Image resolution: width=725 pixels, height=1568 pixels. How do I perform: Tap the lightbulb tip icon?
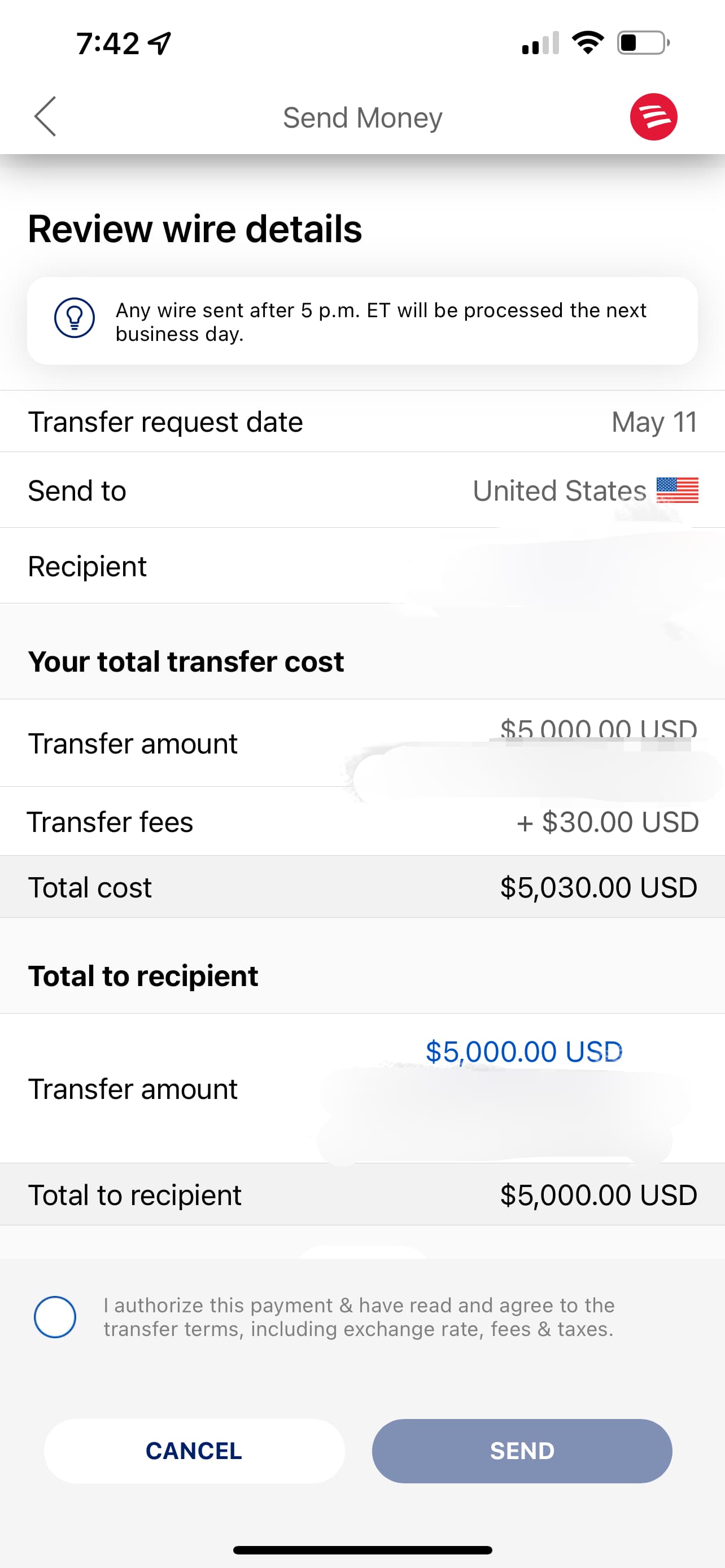[75, 318]
